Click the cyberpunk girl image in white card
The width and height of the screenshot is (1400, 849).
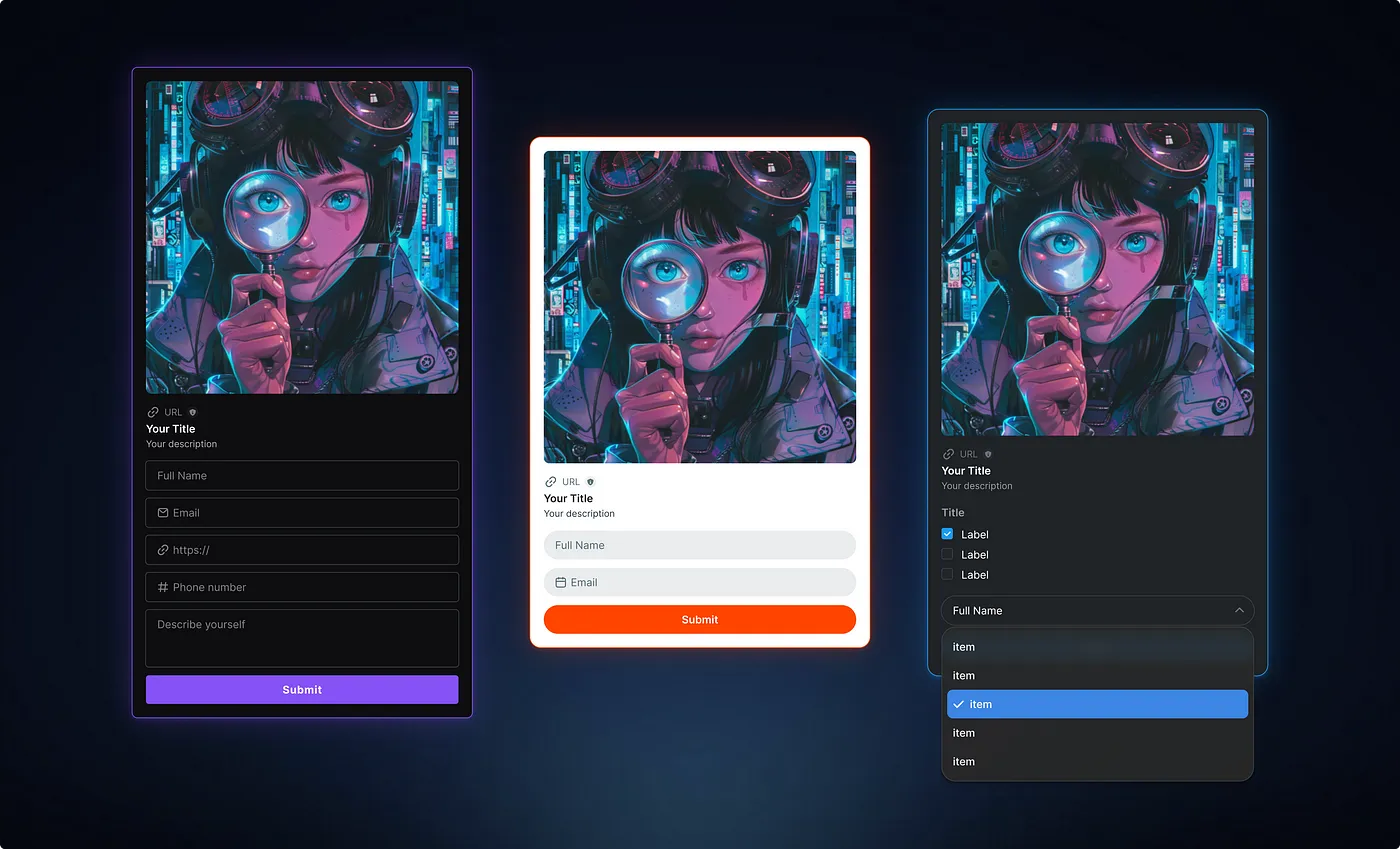coord(700,307)
